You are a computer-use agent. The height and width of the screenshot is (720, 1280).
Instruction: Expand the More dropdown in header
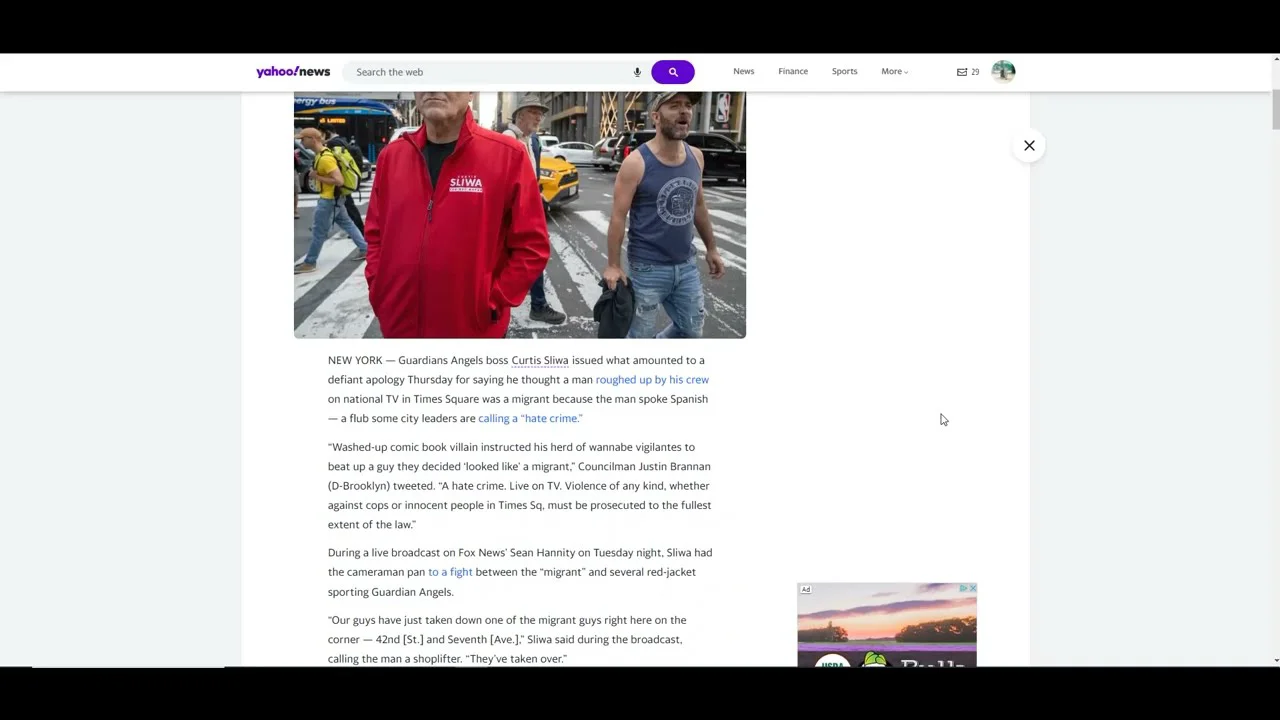click(x=894, y=72)
